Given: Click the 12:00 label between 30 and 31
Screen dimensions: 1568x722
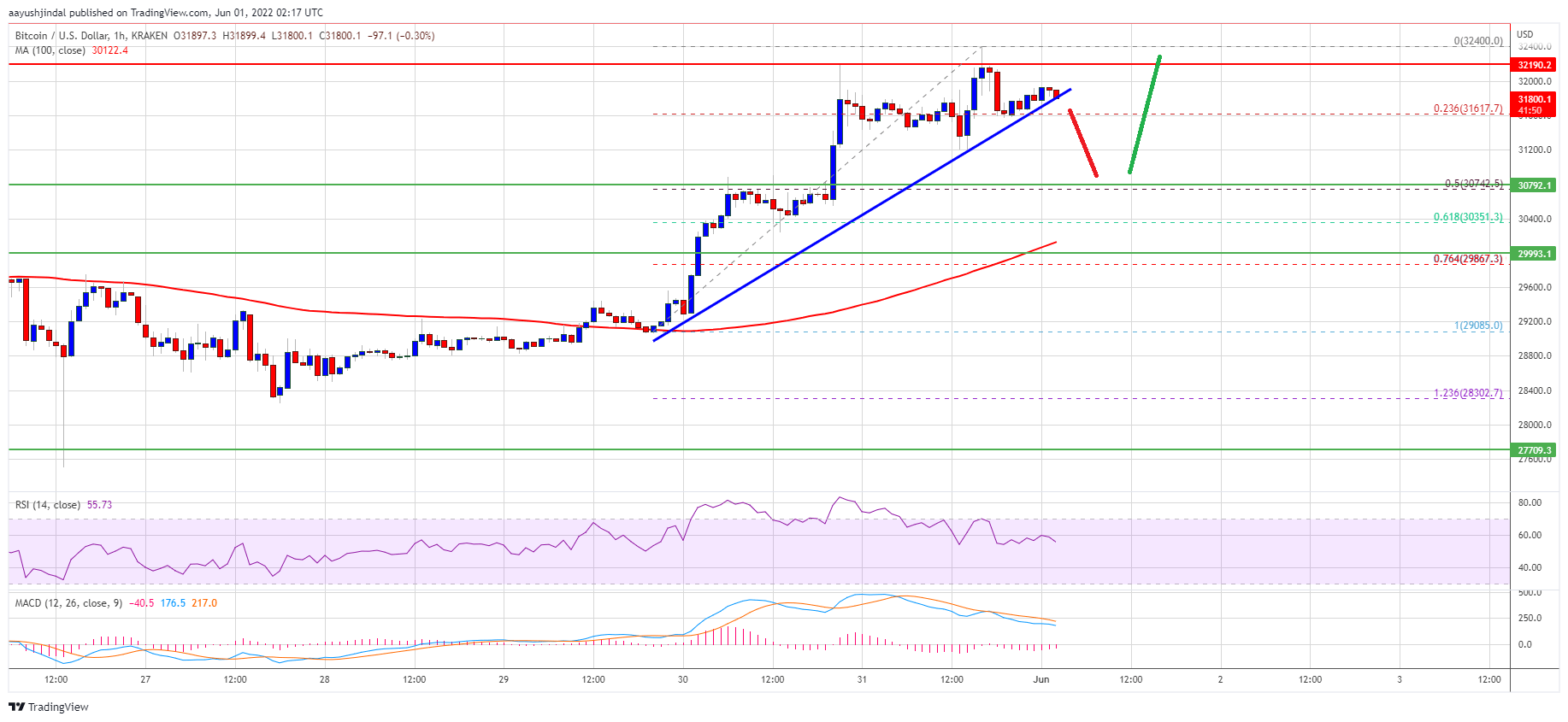Looking at the screenshot, I should pos(773,680).
